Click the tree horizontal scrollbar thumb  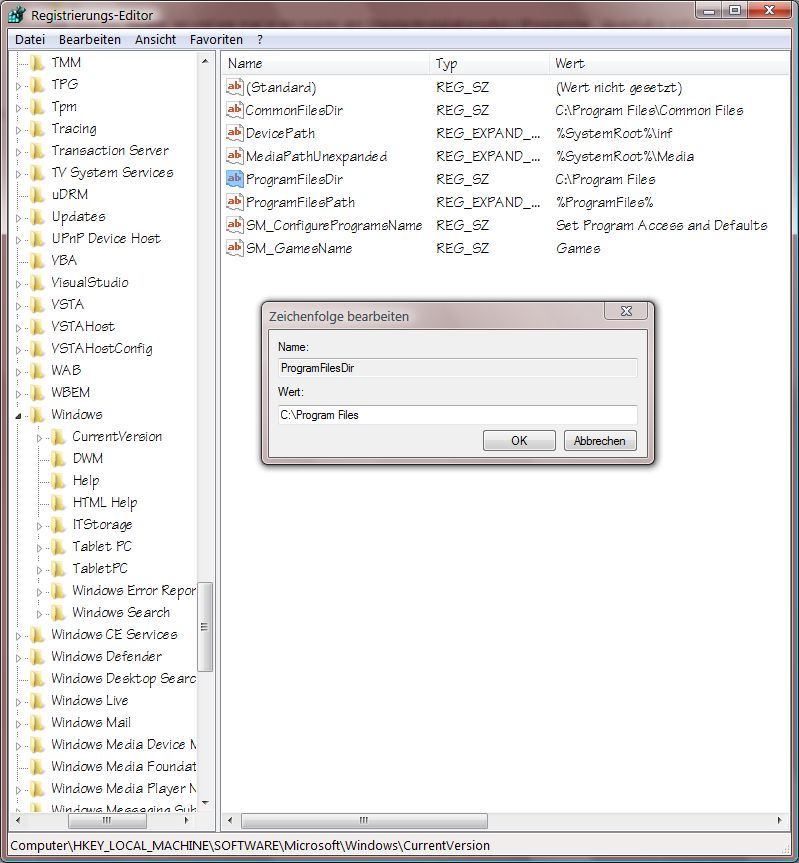pos(107,820)
